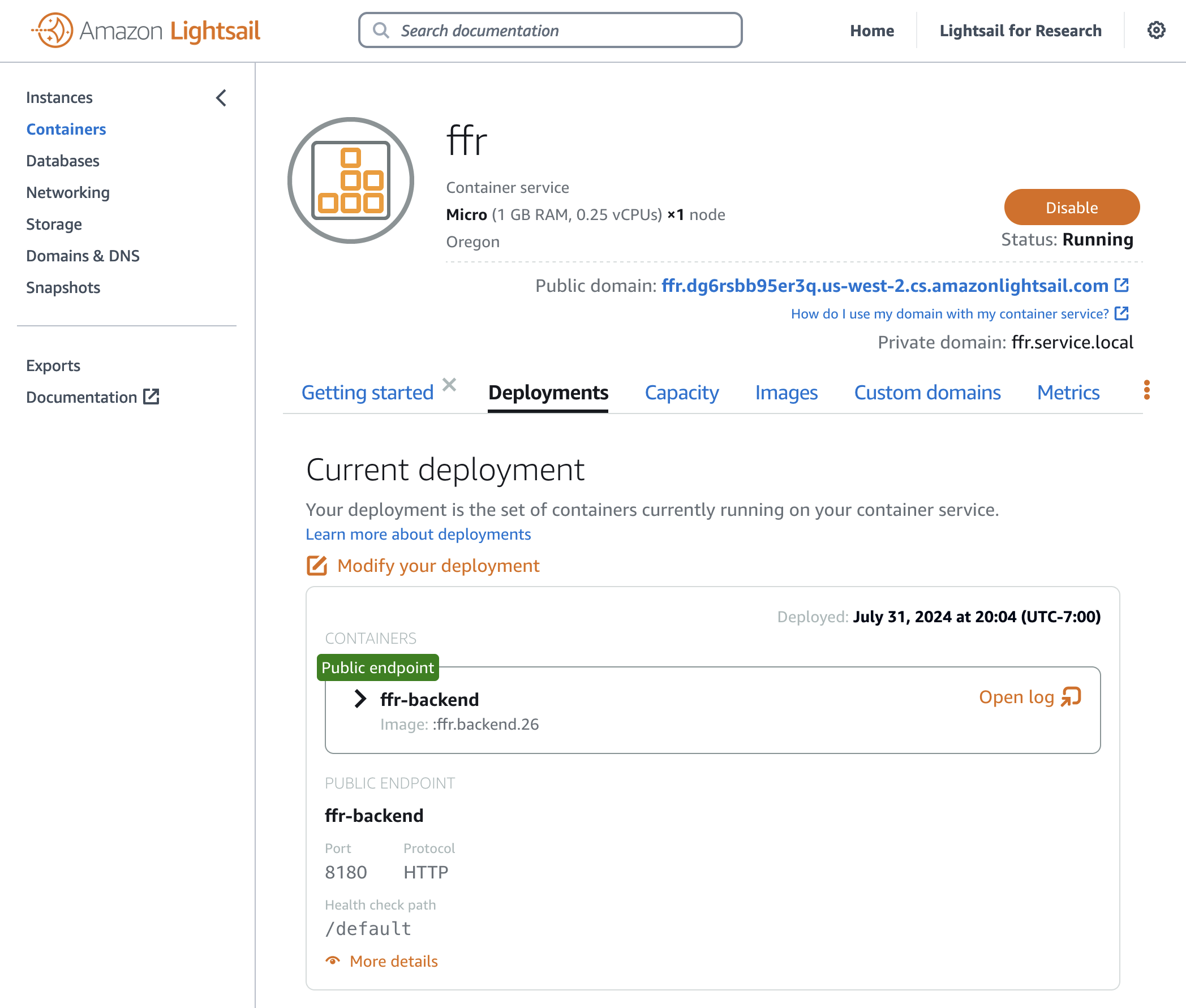Select Instances in the sidebar
Screen dimensions: 1186x1008
pyautogui.click(x=59, y=98)
